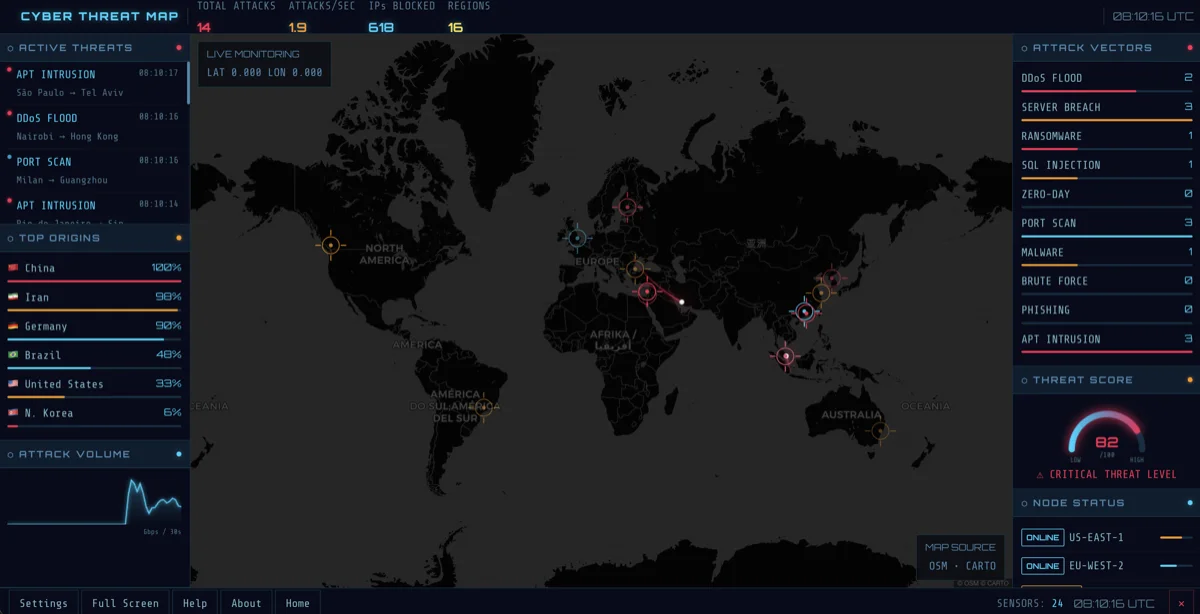Screen dimensions: 1200x614
Task: Click the red X button in the bottom bar
Action: click(x=1181, y=603)
